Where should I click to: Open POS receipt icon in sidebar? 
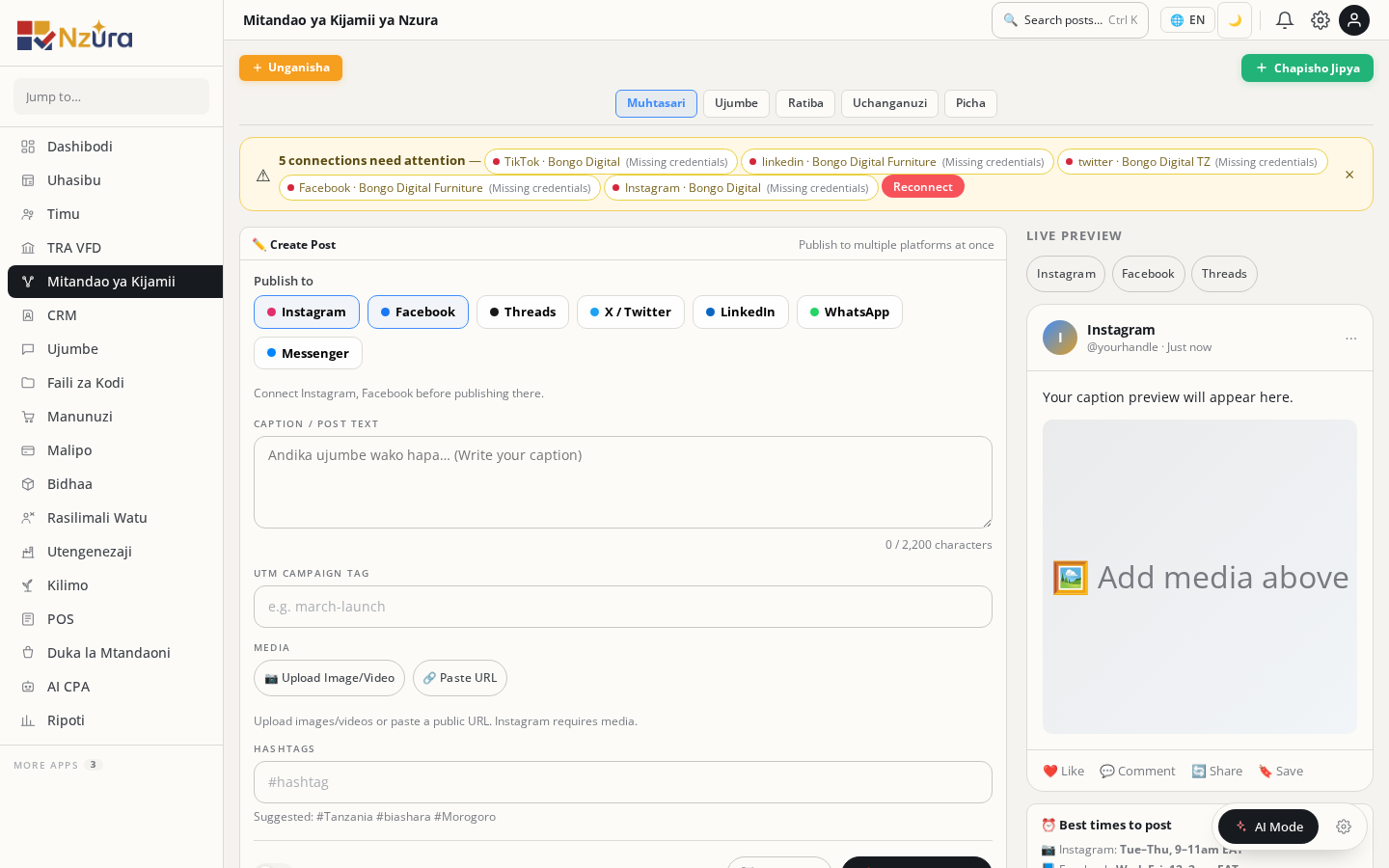click(28, 619)
